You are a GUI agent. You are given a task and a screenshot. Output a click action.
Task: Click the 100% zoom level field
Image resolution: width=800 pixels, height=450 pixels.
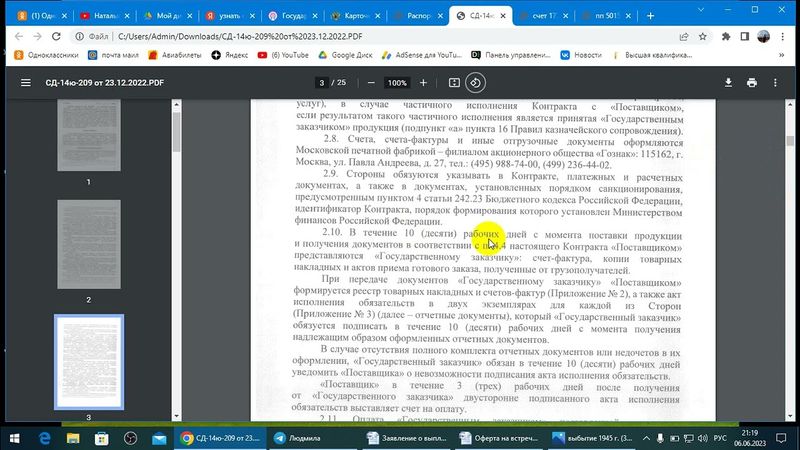click(x=396, y=83)
